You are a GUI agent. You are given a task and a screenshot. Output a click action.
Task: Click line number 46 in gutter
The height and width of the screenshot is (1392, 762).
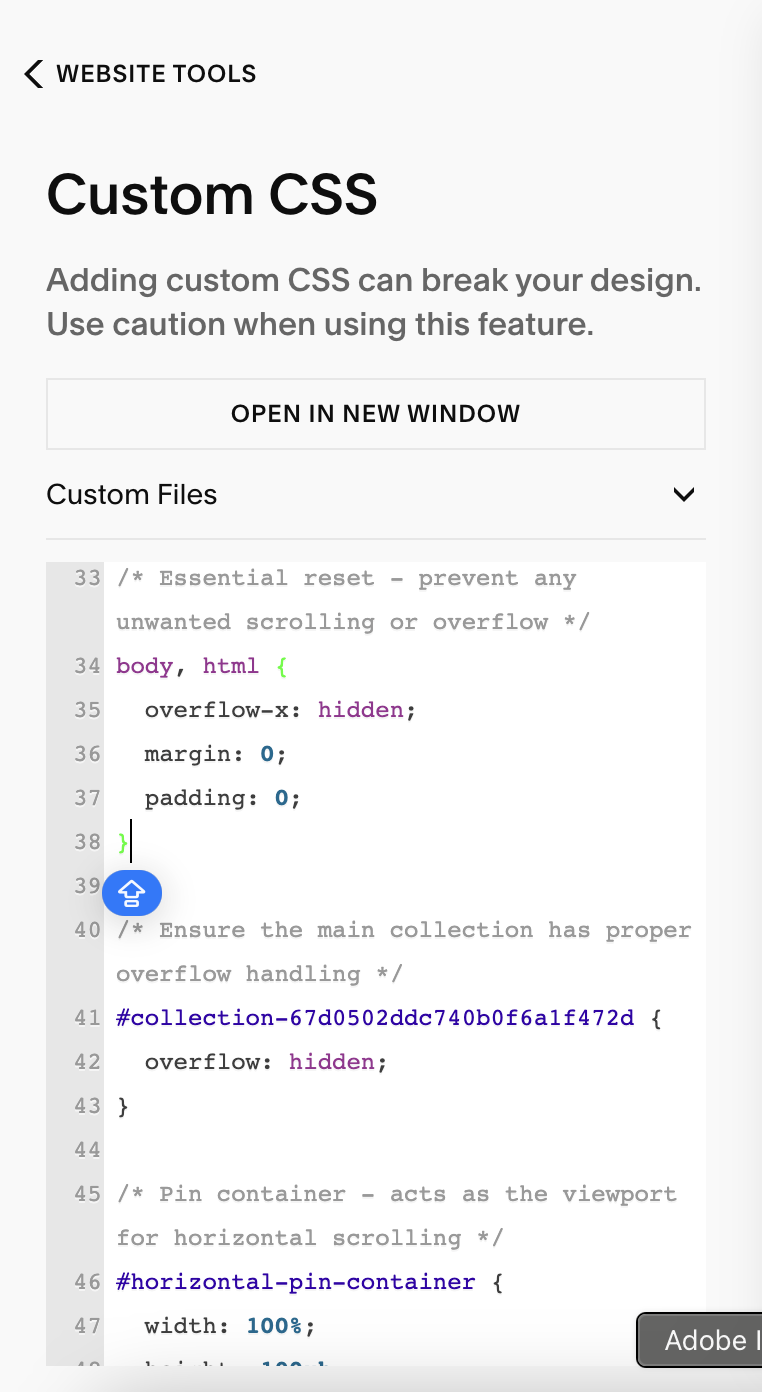pyautogui.click(x=87, y=1282)
